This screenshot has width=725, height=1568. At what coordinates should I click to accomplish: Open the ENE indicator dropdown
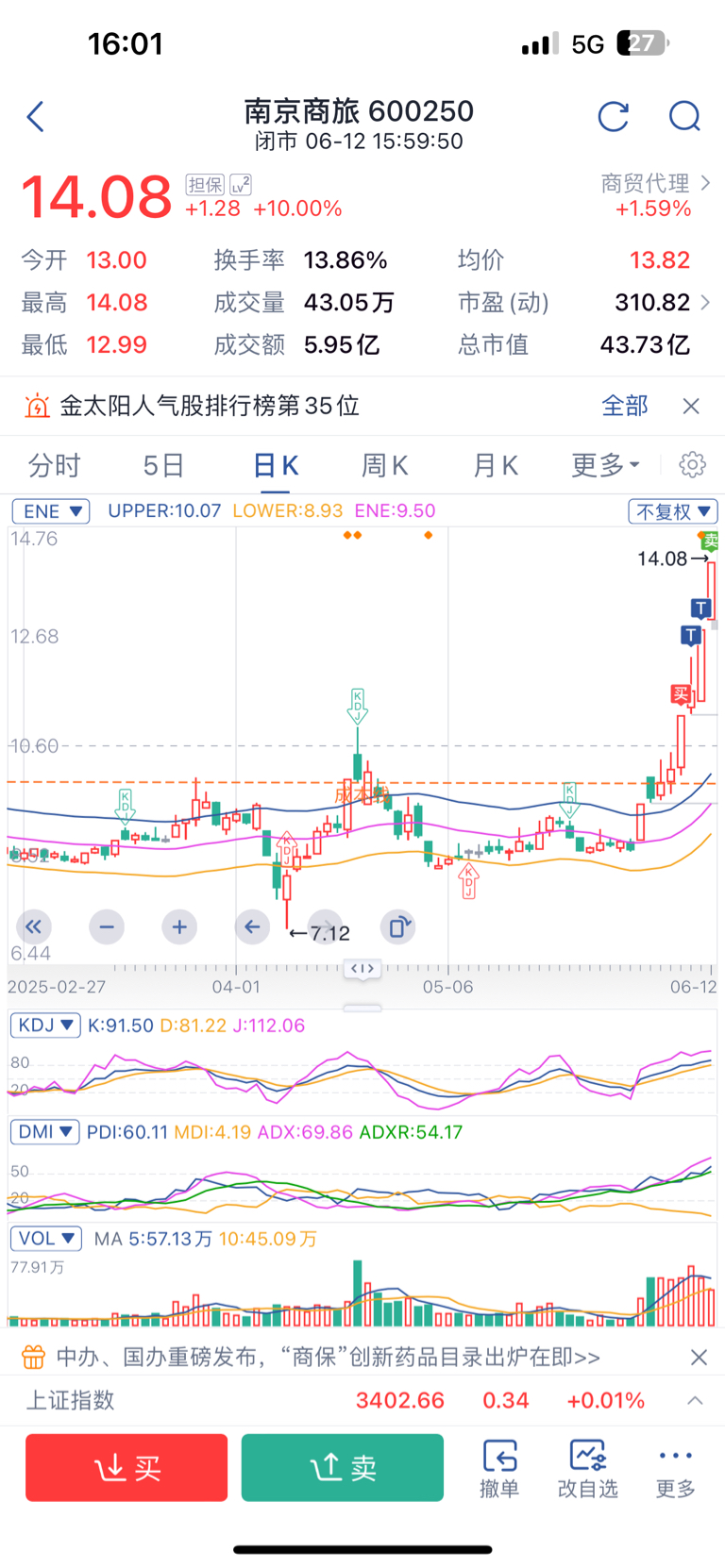[x=51, y=511]
